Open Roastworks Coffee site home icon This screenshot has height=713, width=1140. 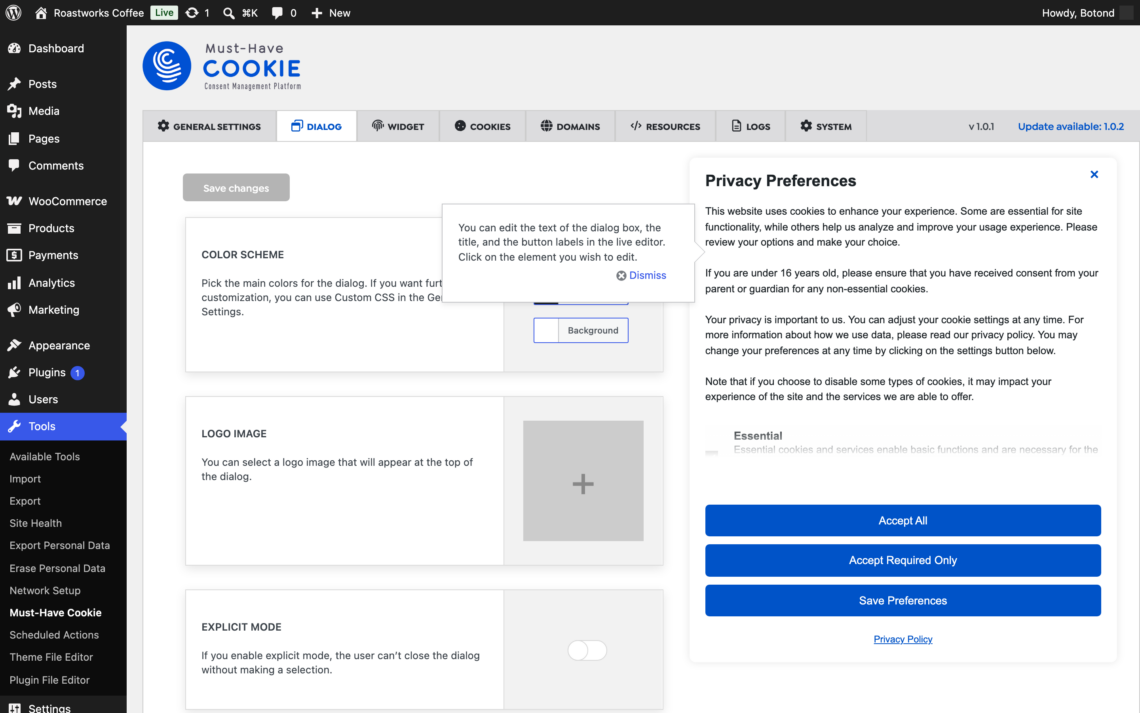(x=41, y=12)
